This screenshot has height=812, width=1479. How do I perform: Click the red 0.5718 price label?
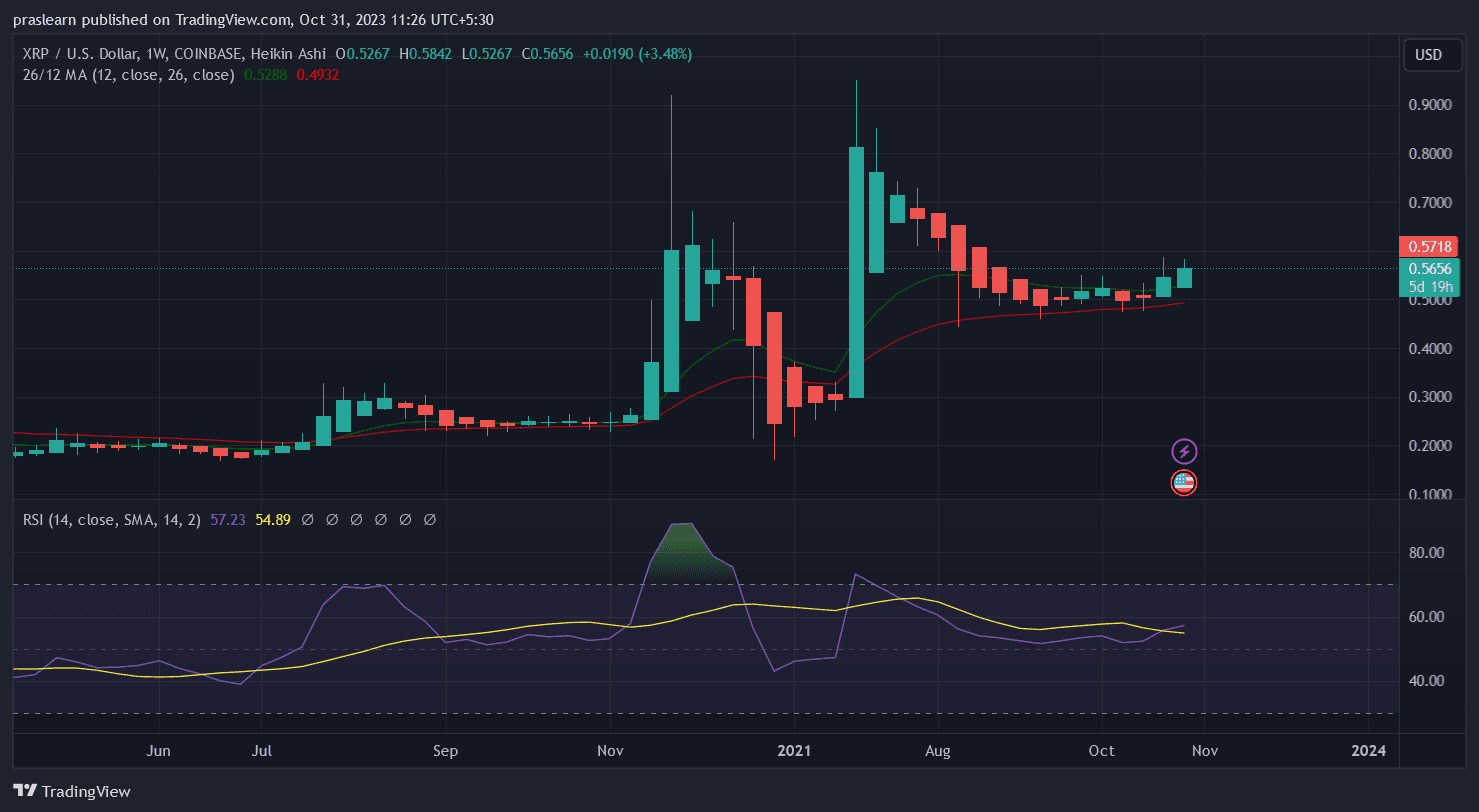tap(1429, 247)
